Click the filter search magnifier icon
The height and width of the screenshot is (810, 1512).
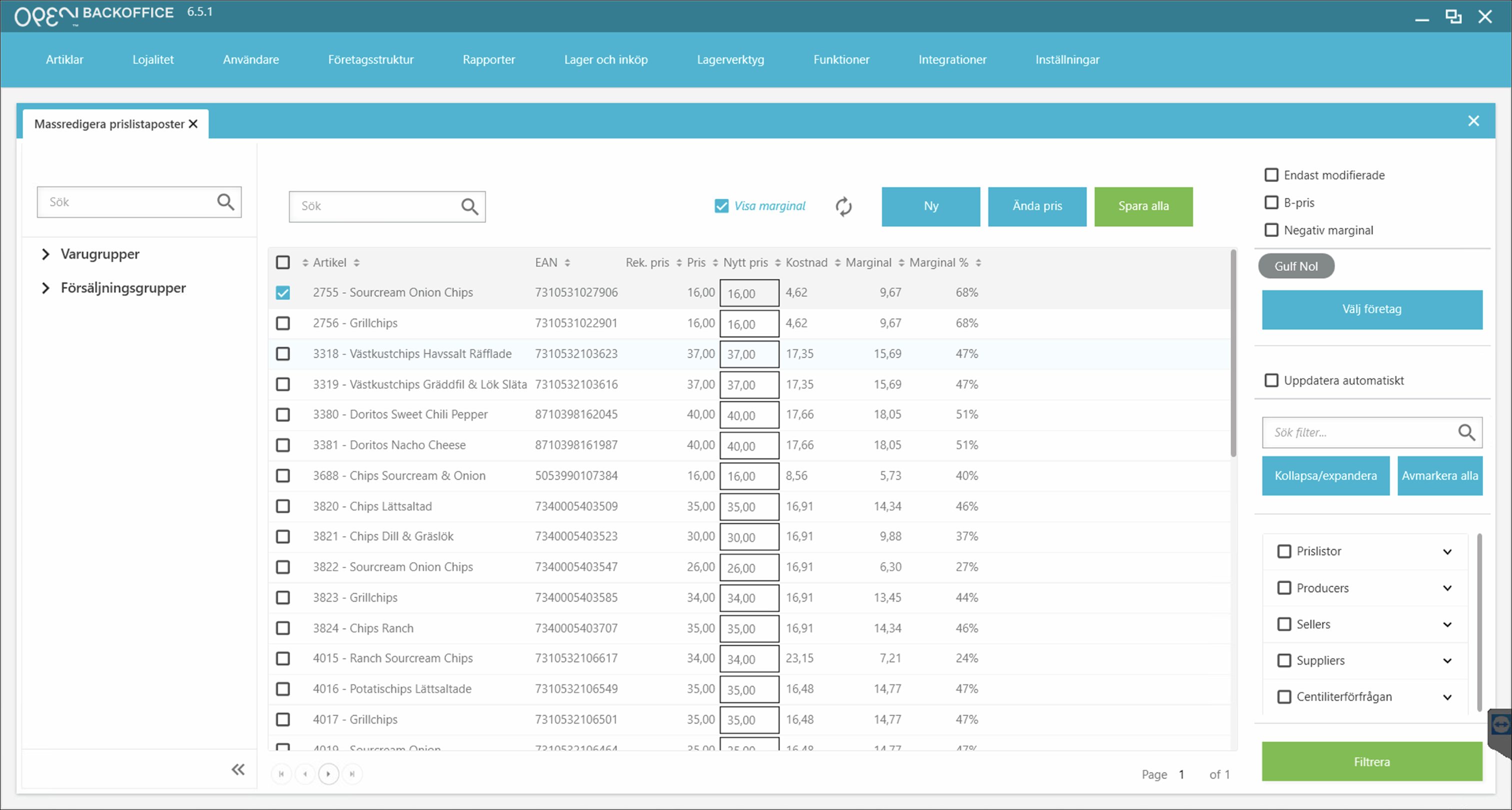[x=1467, y=433]
